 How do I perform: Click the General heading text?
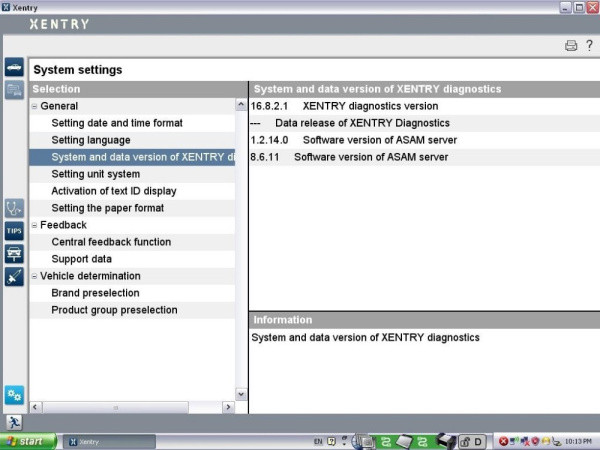(x=59, y=106)
